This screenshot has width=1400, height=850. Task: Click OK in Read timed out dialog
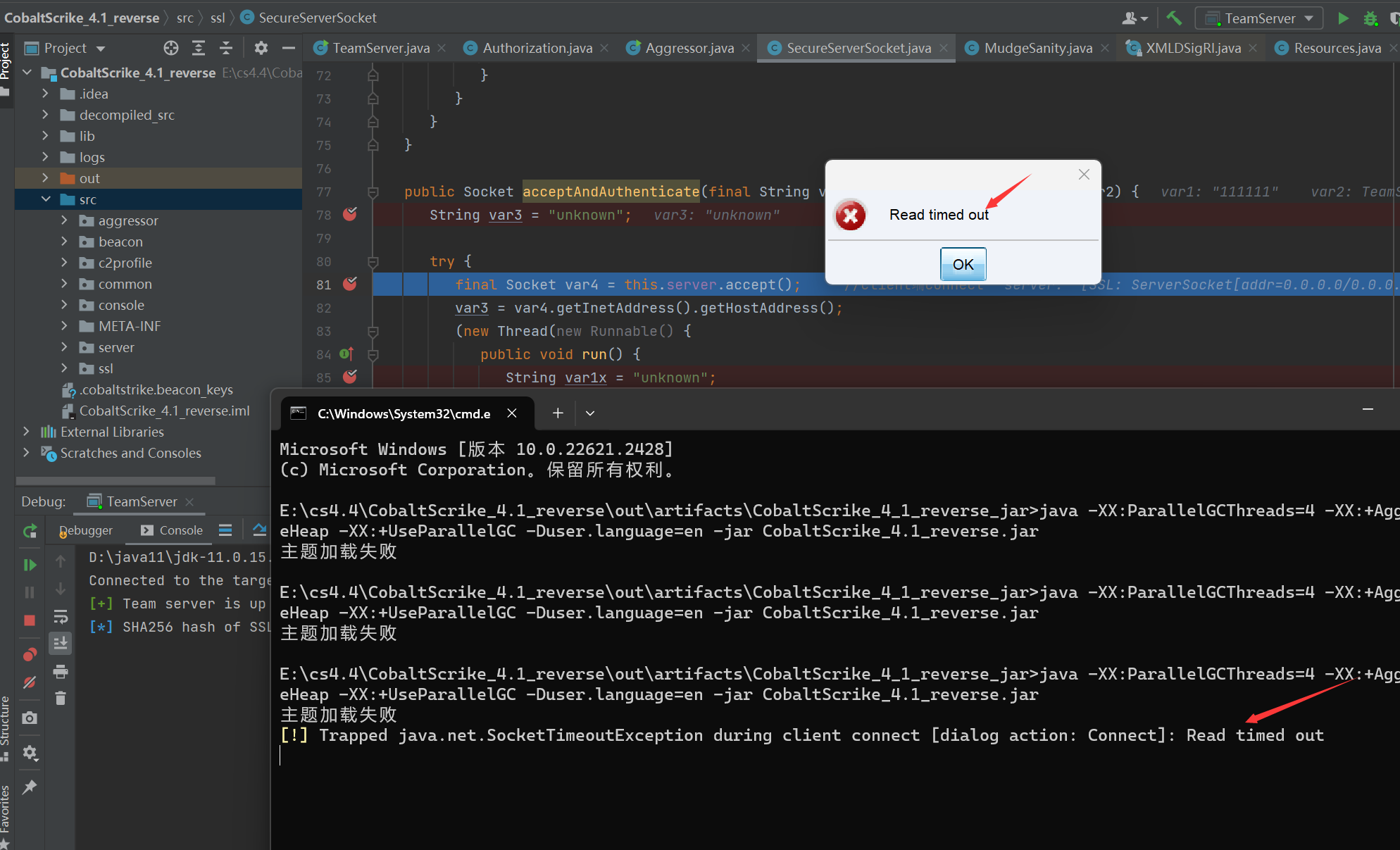pos(963,264)
